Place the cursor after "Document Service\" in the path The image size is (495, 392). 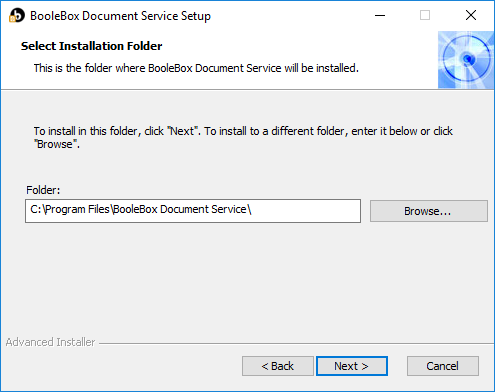pos(252,209)
